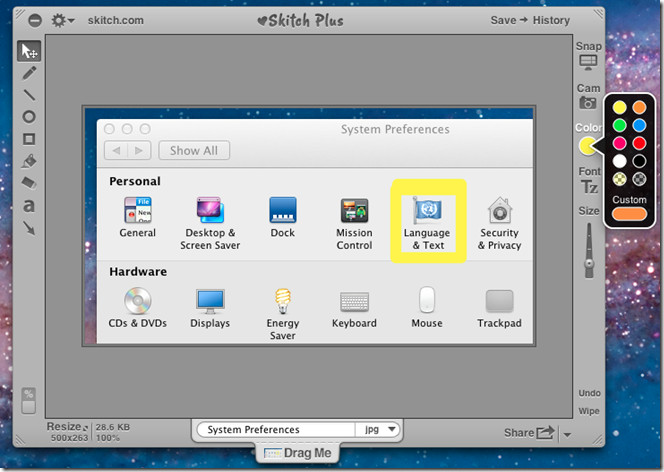Select the text 'a' tool

(x=29, y=206)
